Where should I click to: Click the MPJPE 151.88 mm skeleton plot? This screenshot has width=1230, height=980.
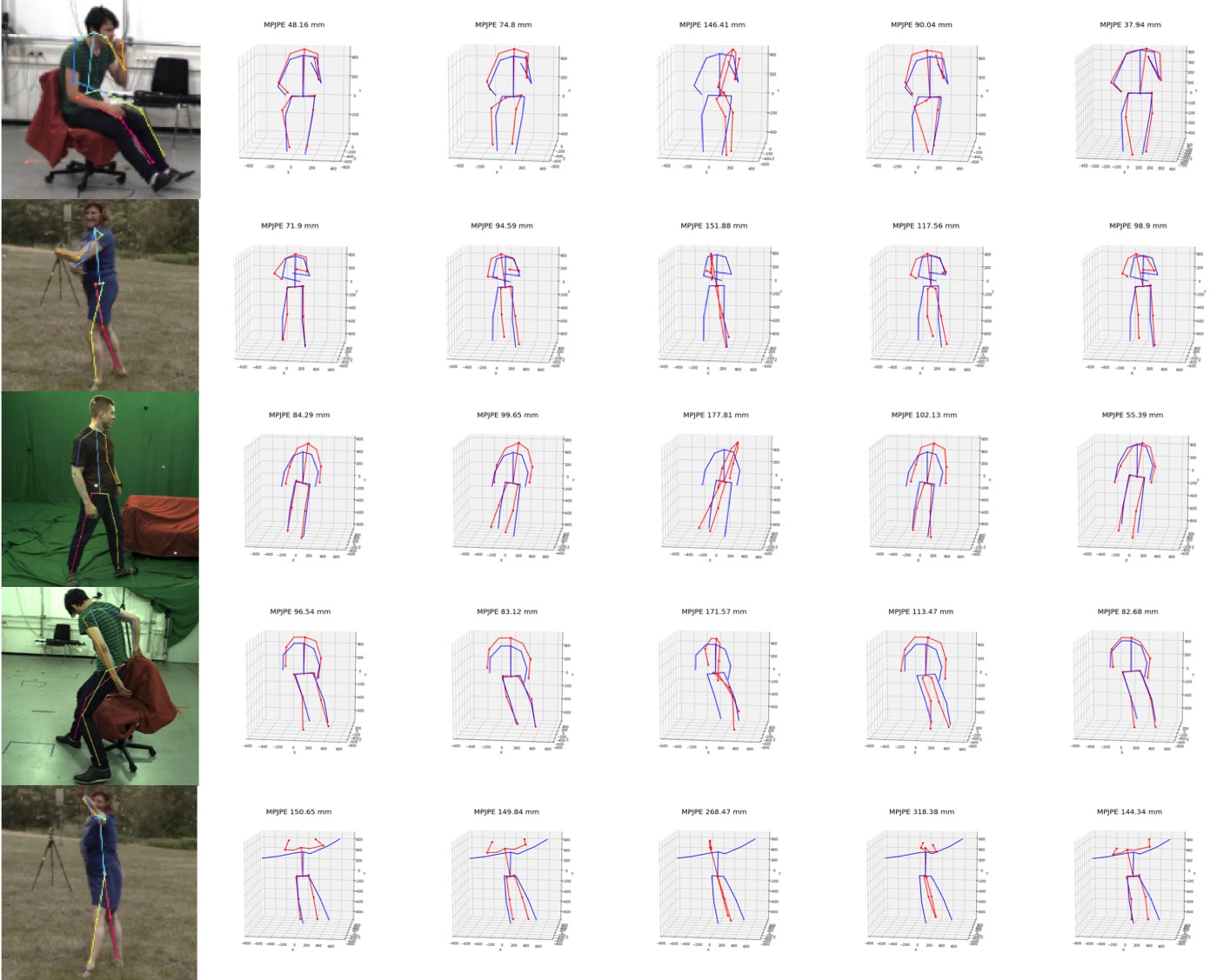pos(715,298)
